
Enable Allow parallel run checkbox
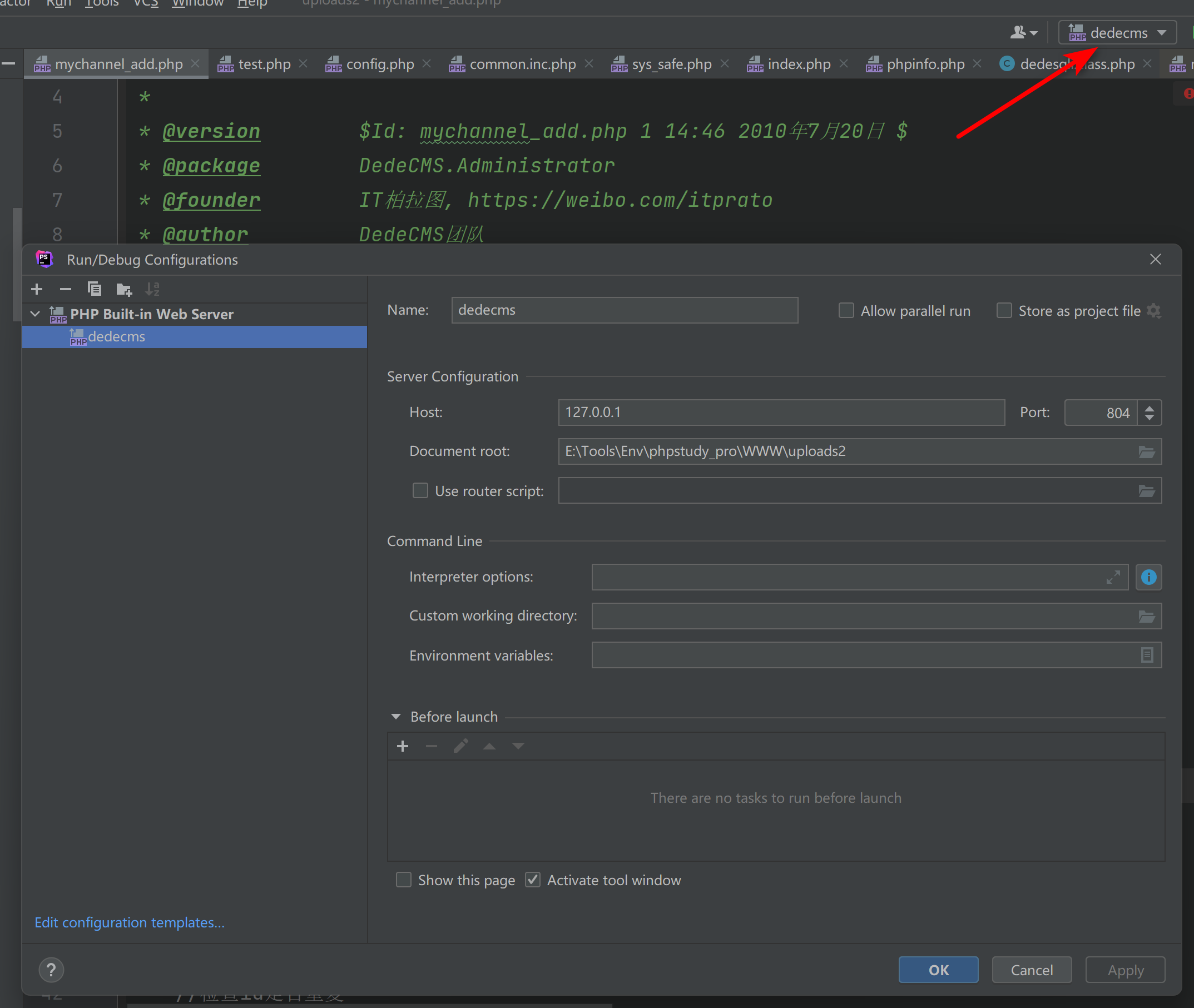846,311
